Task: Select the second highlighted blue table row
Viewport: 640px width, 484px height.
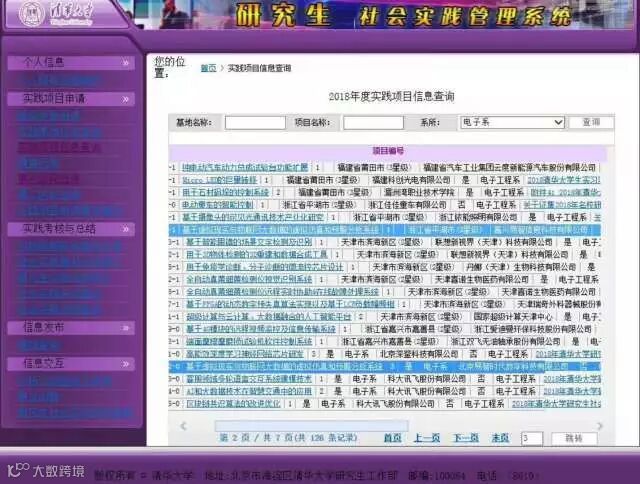Action: (384, 366)
